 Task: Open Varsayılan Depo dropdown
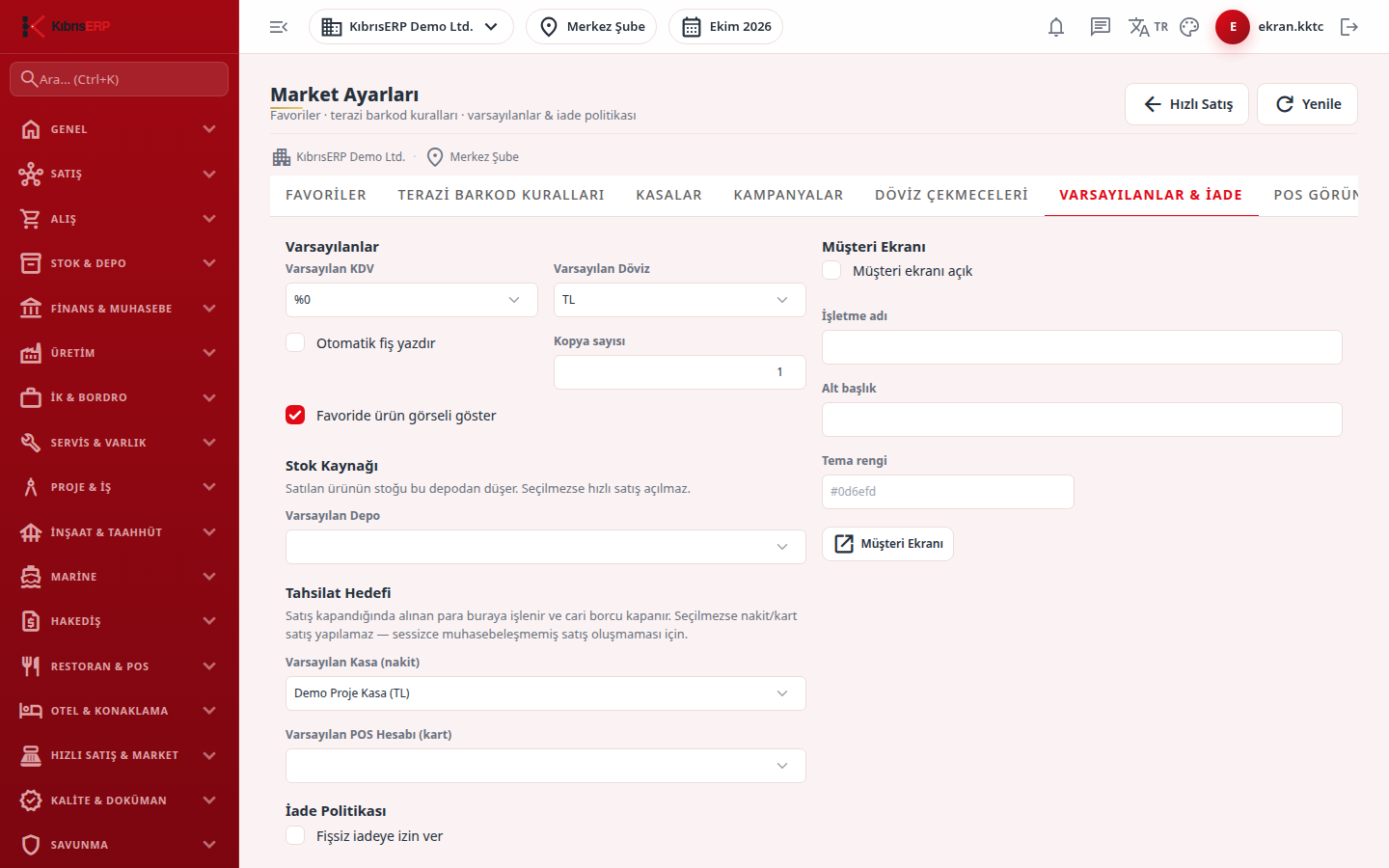(x=546, y=547)
